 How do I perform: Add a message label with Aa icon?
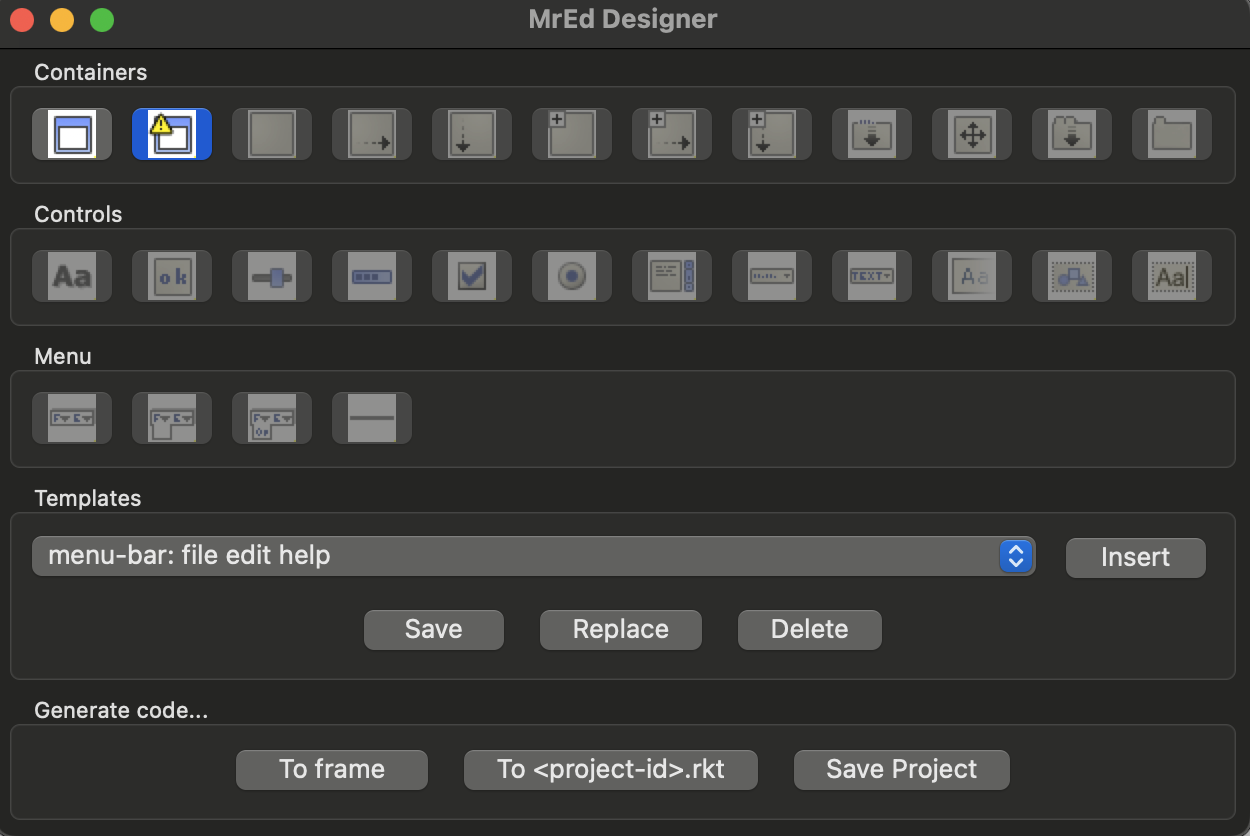tap(72, 276)
